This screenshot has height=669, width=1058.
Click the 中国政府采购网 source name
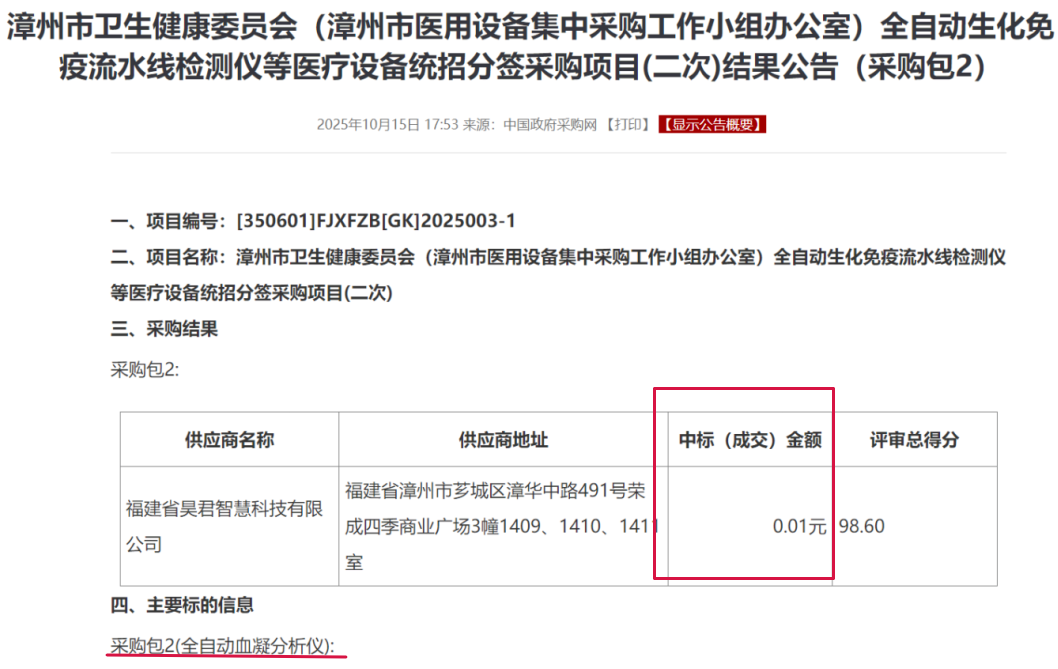tap(550, 125)
